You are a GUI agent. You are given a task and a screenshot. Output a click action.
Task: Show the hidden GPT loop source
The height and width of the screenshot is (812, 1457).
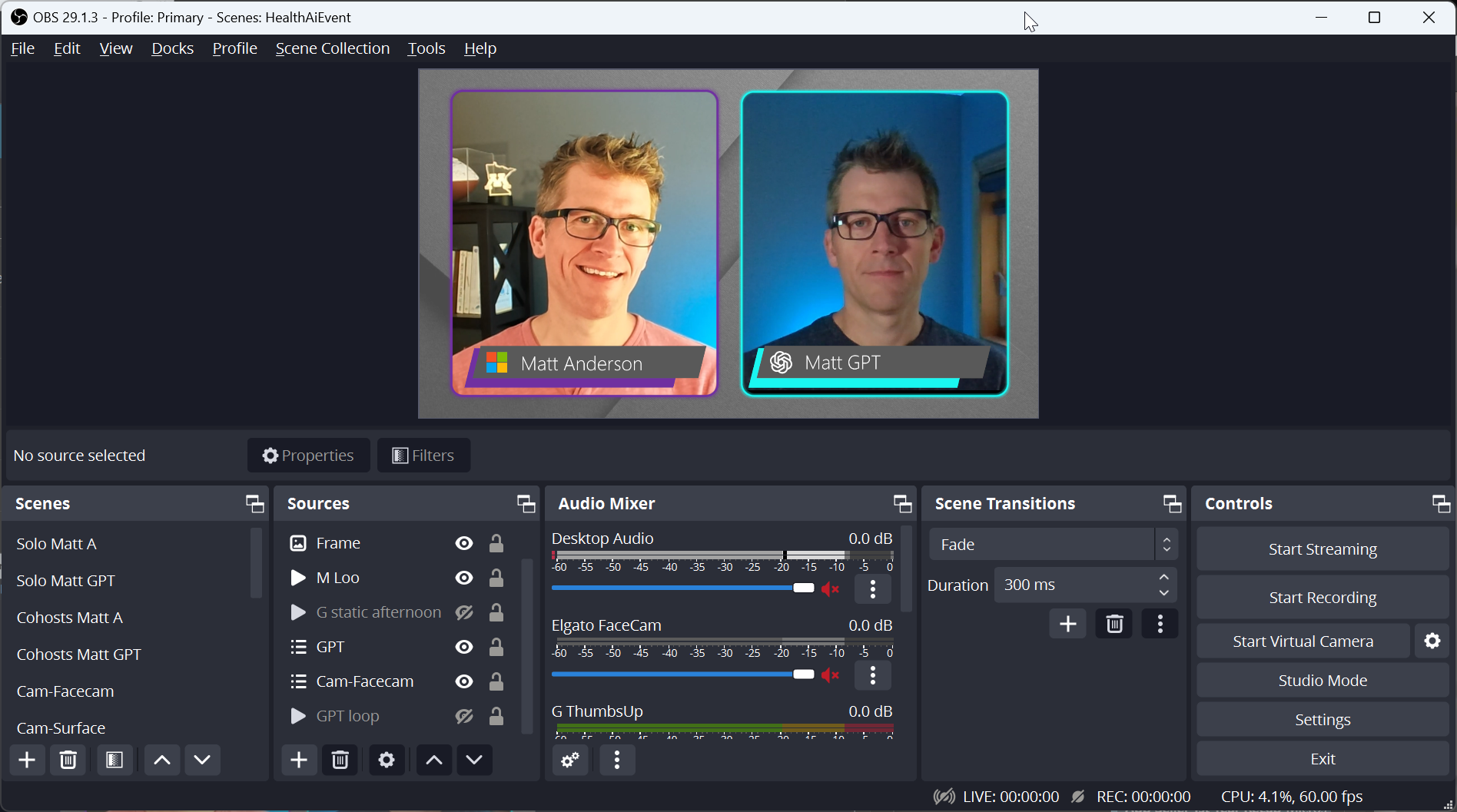point(463,715)
